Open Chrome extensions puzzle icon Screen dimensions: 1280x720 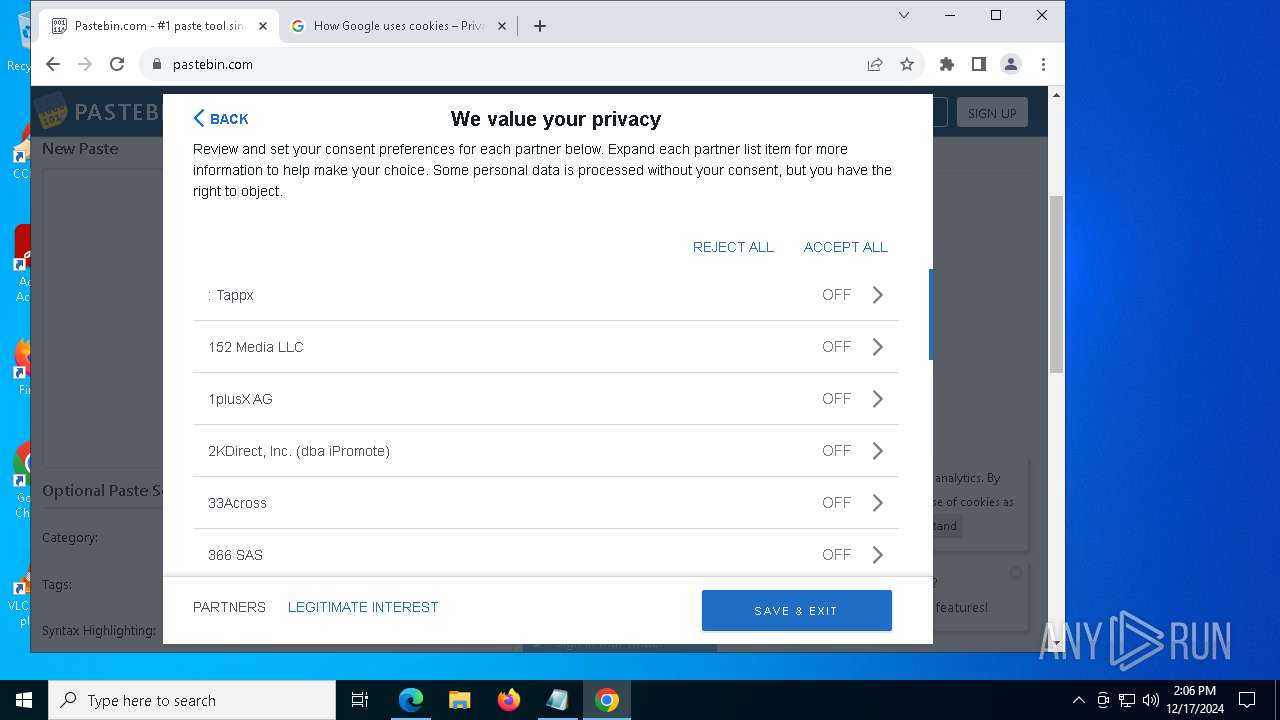(x=947, y=64)
